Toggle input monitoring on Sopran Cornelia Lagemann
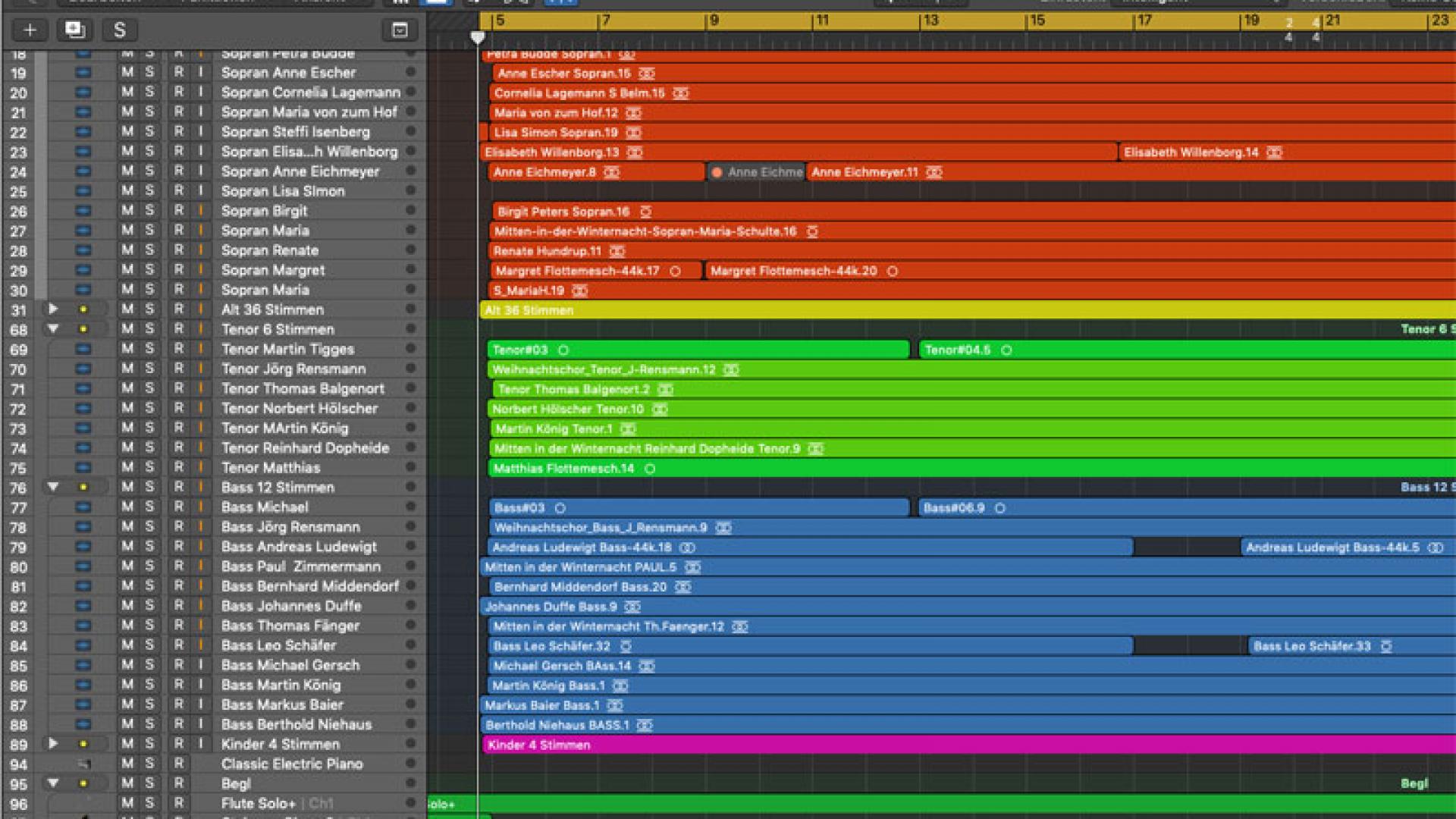 coord(201,93)
